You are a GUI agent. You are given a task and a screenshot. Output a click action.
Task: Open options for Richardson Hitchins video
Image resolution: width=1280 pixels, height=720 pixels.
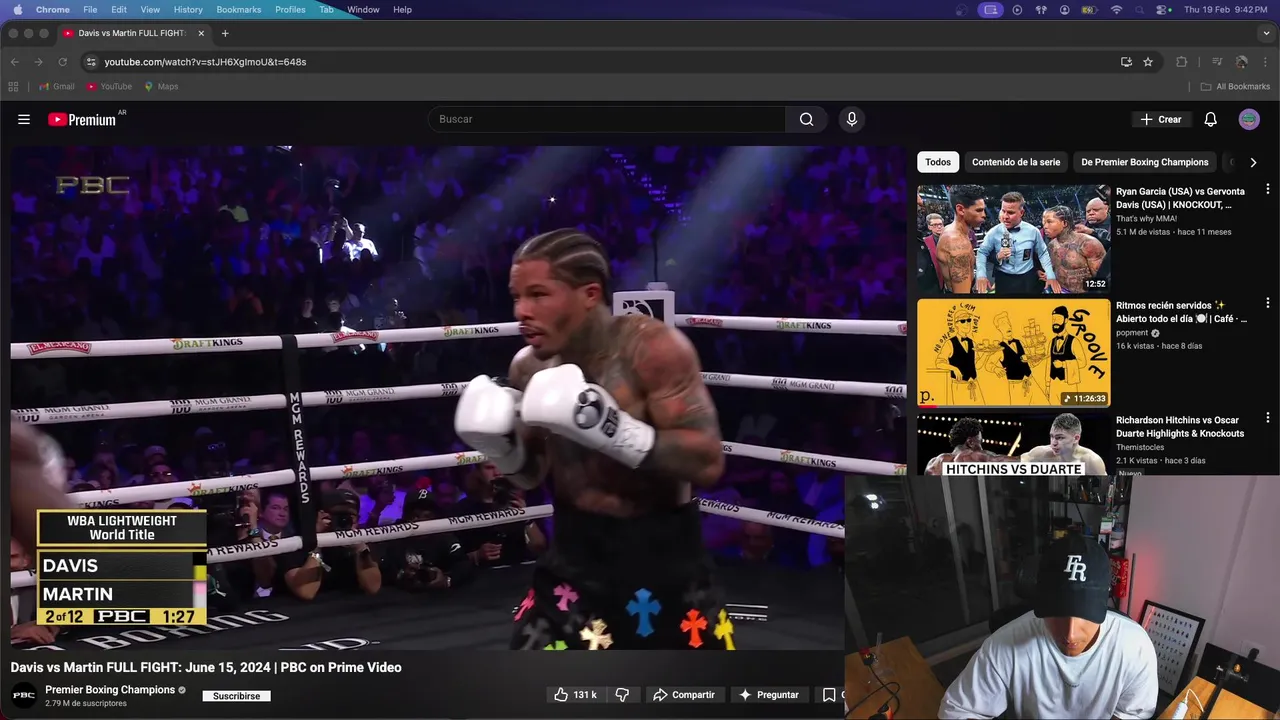point(1267,418)
